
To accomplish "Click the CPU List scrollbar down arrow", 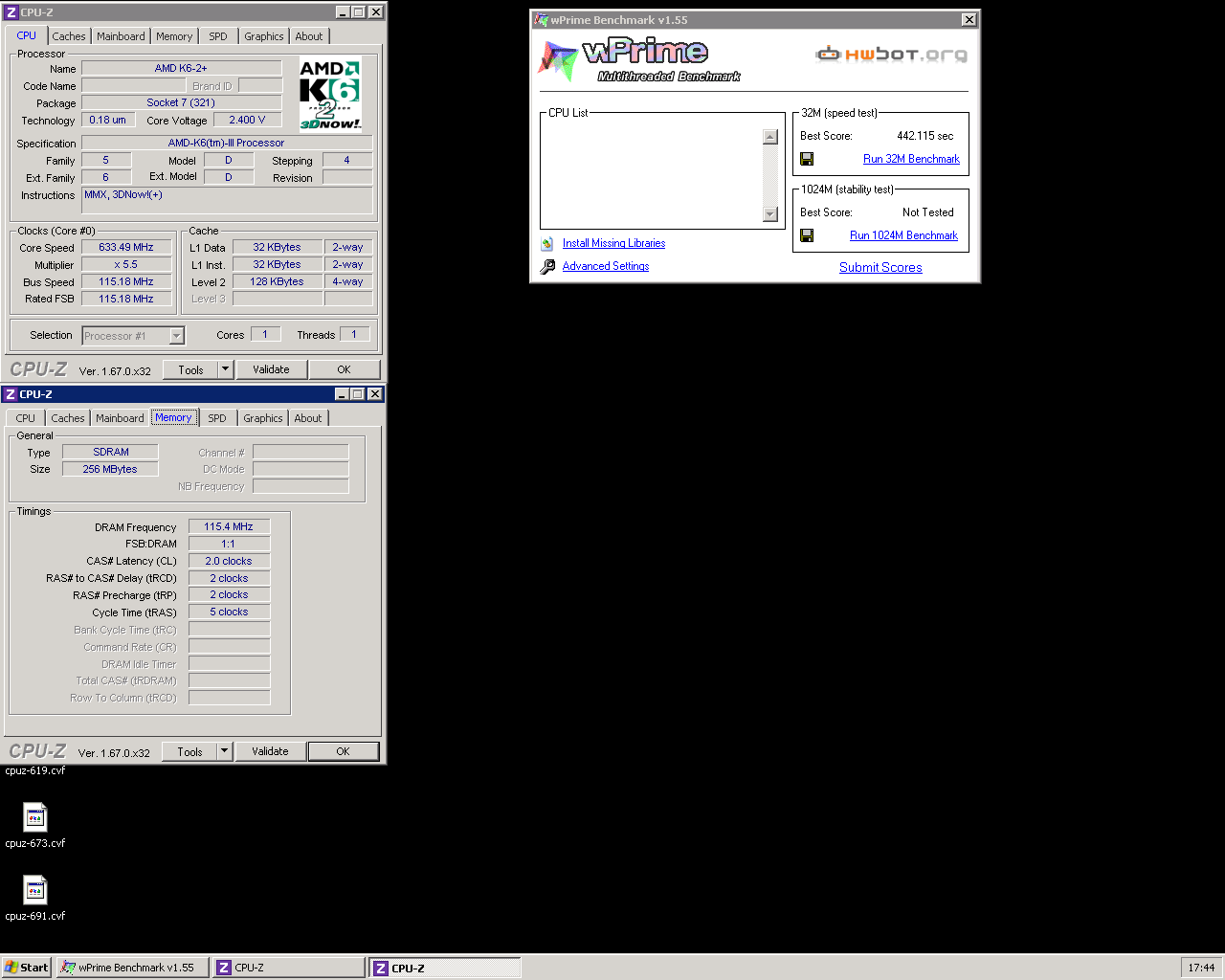I will point(770,213).
